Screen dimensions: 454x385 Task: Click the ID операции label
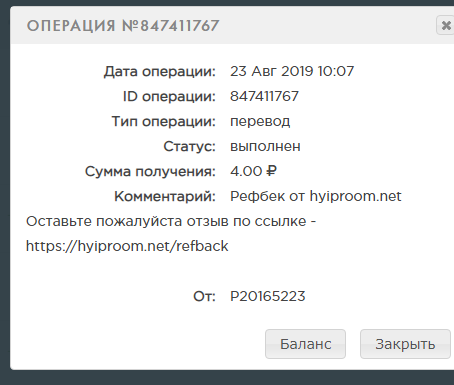coord(169,96)
